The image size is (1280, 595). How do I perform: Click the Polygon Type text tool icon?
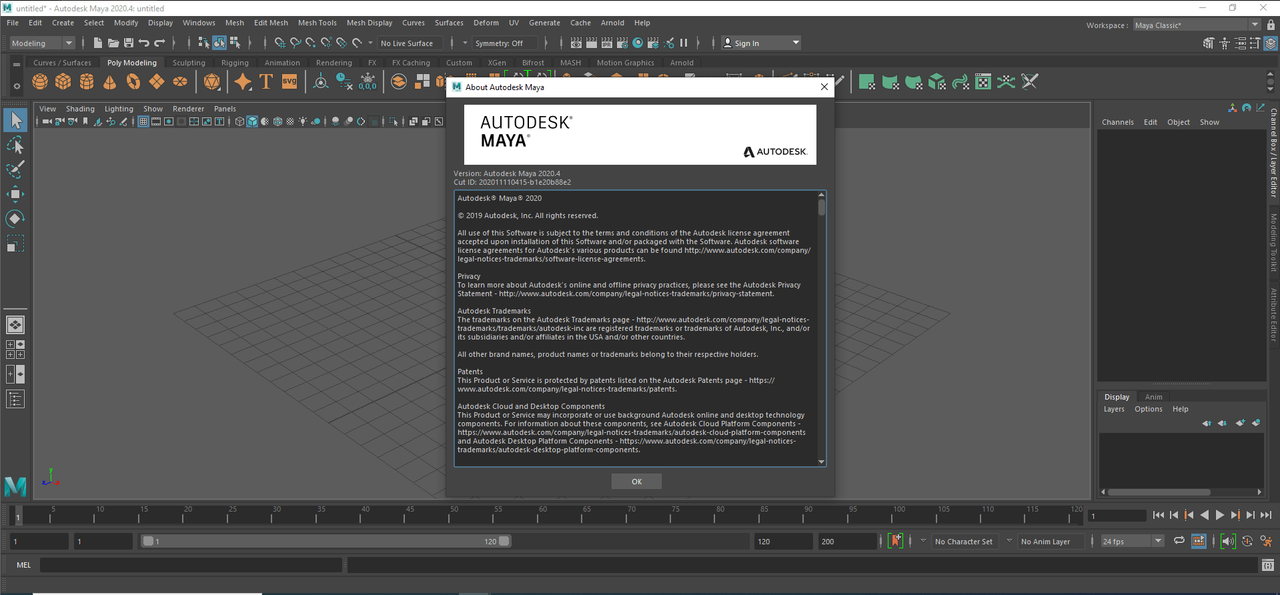click(x=266, y=81)
